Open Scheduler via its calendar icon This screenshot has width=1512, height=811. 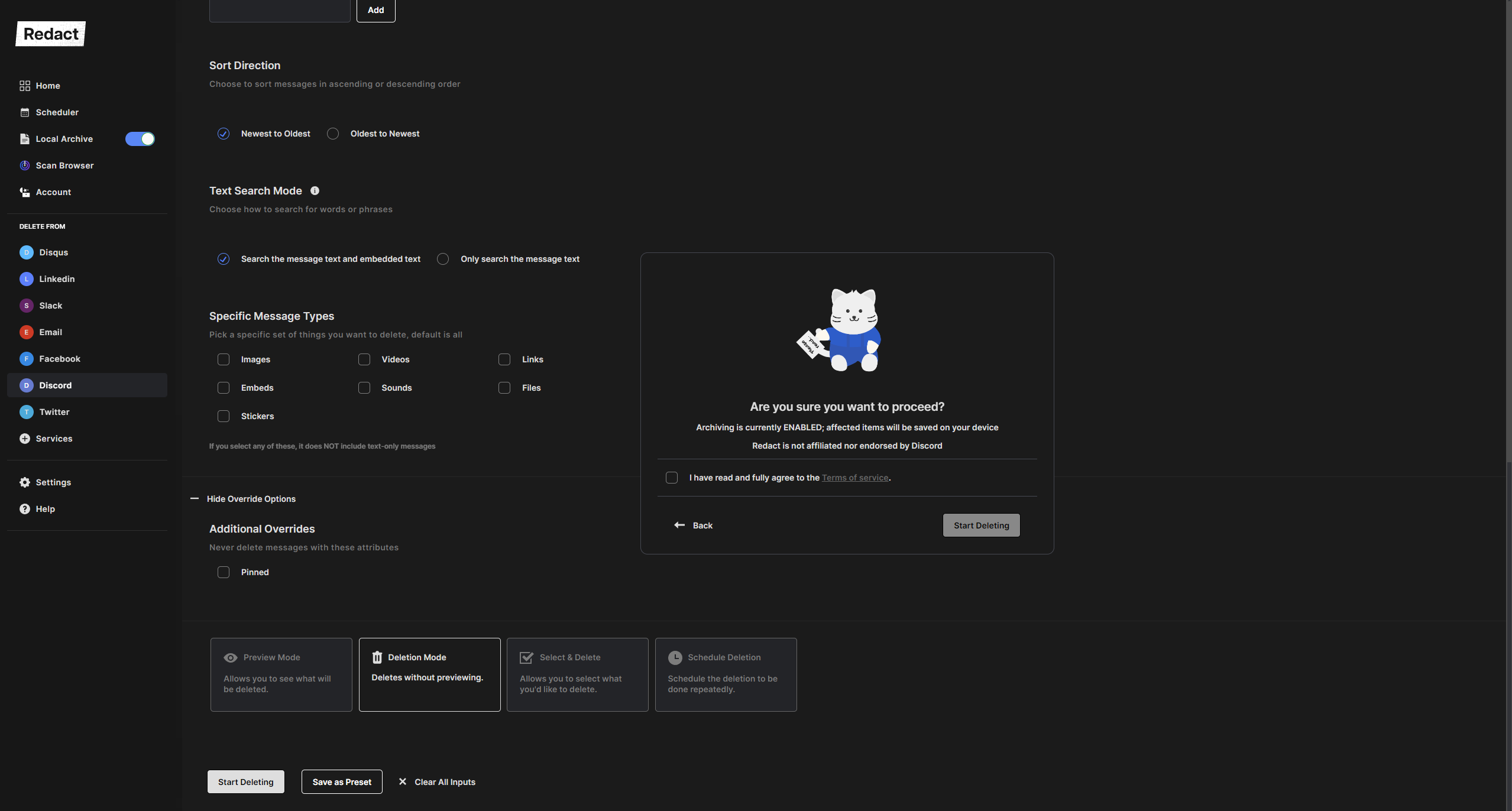tap(25, 112)
